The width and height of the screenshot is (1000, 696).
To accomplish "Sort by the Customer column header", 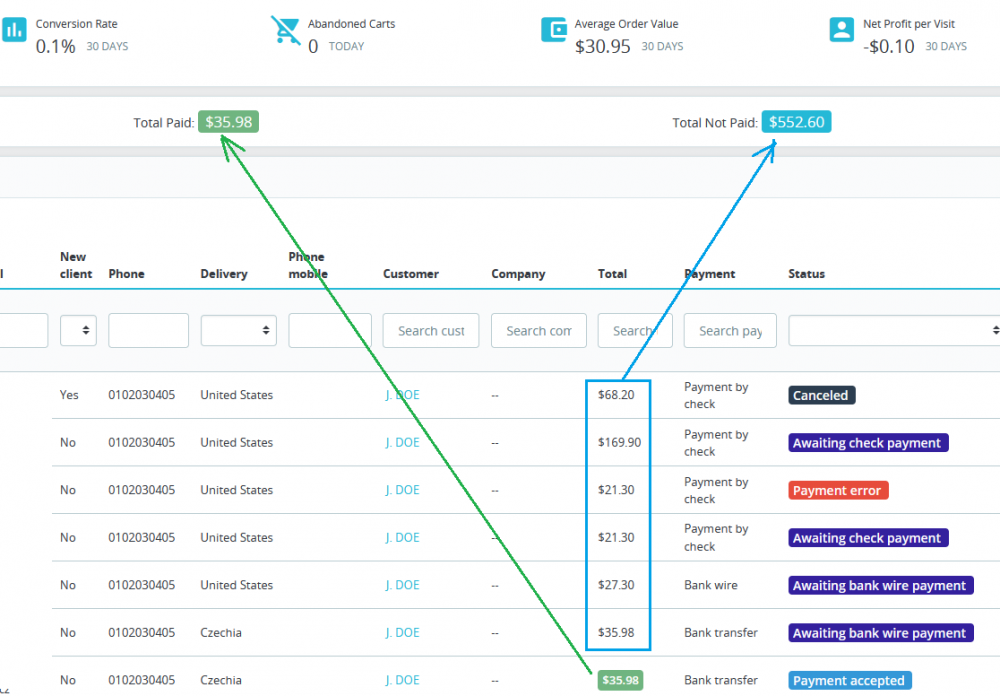I will [411, 274].
